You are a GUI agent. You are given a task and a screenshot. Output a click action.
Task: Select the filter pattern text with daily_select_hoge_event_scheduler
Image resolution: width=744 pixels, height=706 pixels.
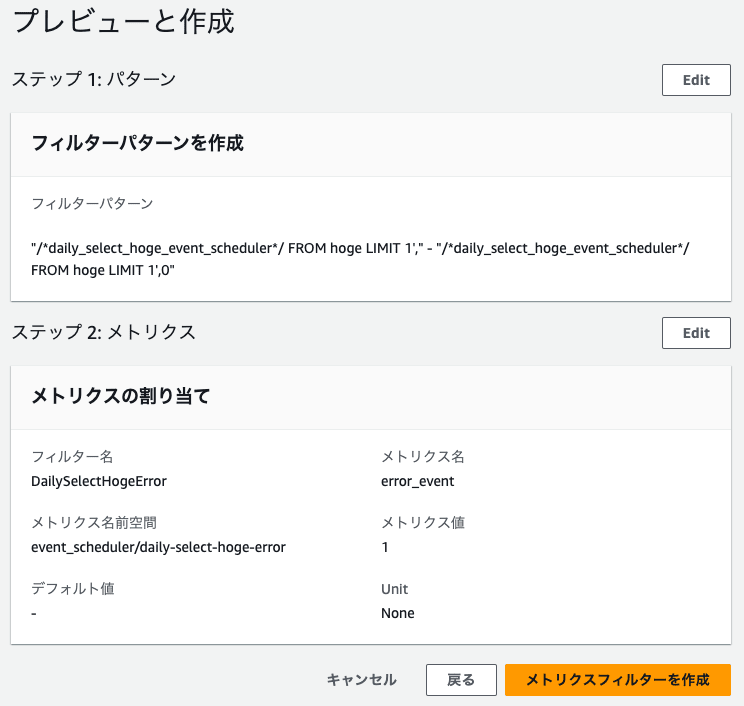pos(360,259)
